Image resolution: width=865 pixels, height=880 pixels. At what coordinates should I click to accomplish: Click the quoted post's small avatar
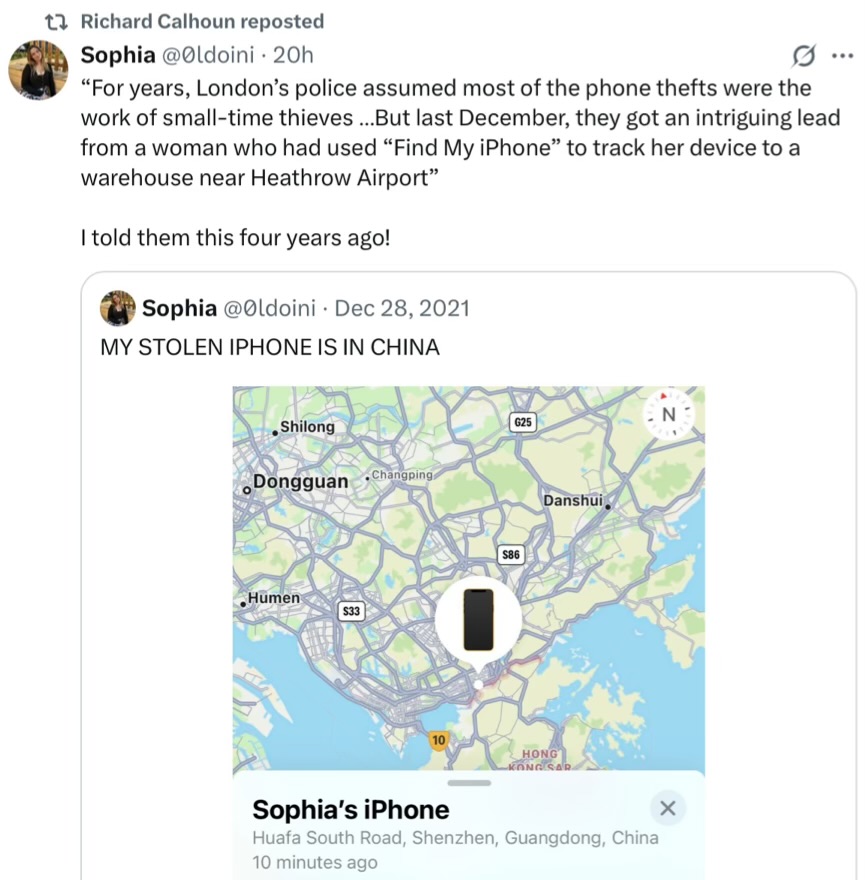click(x=118, y=308)
